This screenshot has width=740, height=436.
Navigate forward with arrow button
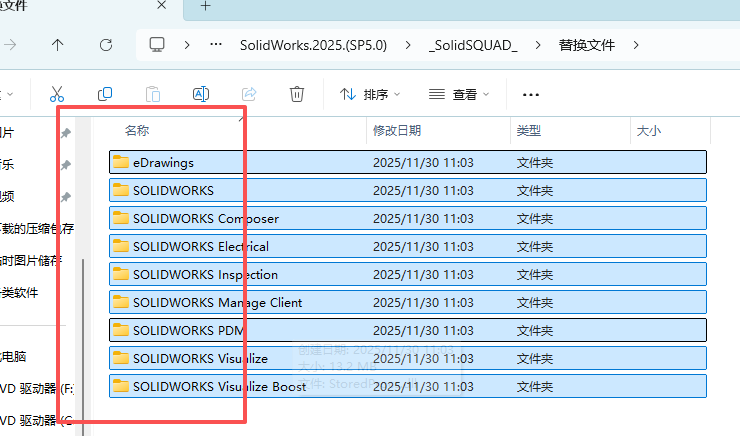10,45
